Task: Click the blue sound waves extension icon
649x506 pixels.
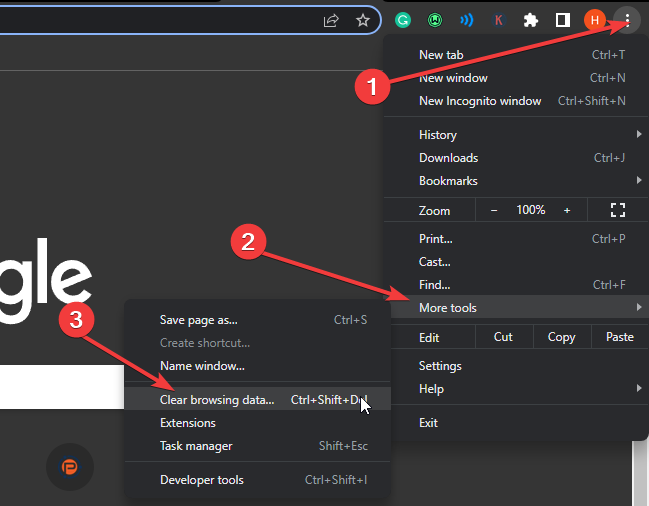Action: pyautogui.click(x=466, y=20)
